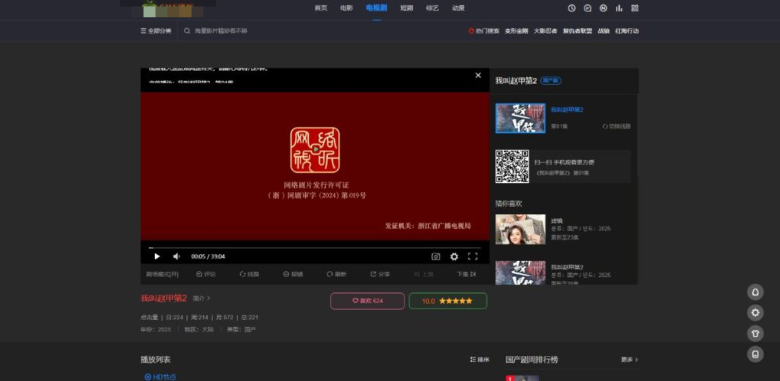Open the 电影 nav tab
The height and width of the screenshot is (381, 780).
[347, 8]
